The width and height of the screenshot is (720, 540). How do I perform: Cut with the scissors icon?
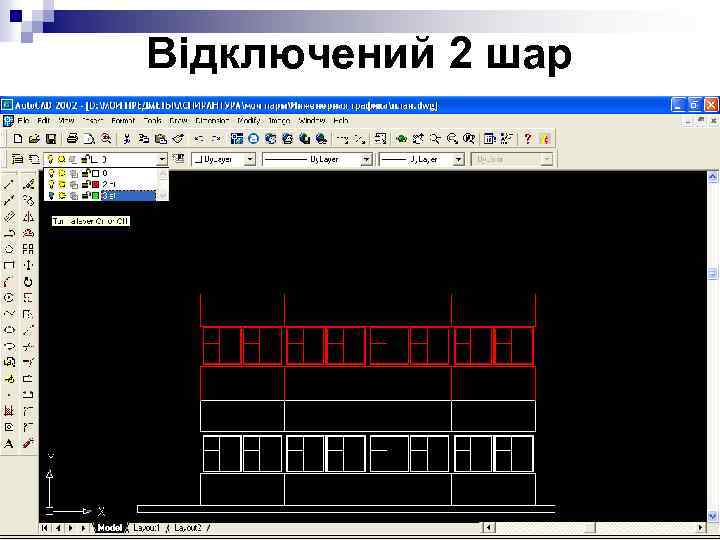(127, 138)
